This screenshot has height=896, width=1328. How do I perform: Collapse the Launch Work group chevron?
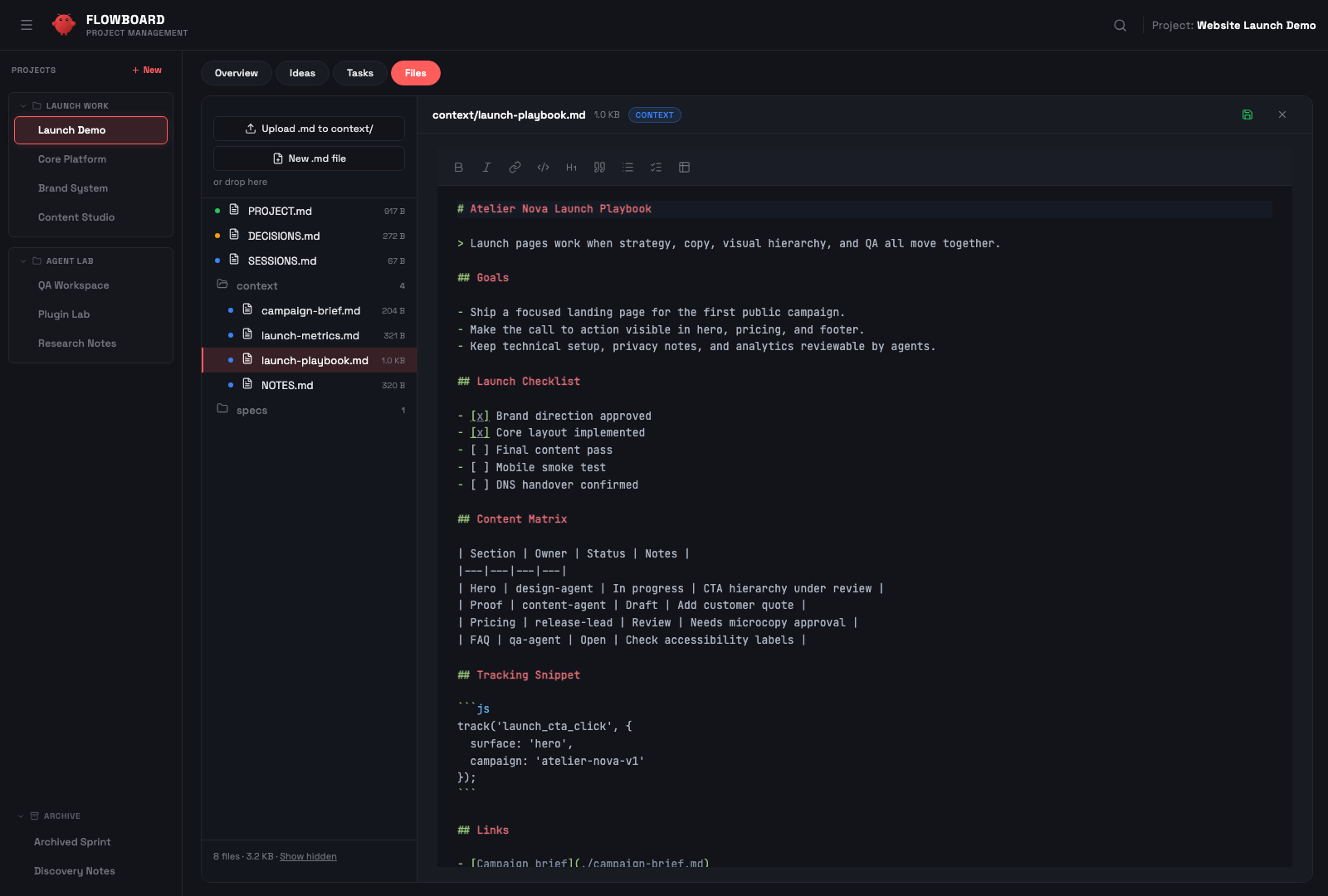tap(23, 105)
